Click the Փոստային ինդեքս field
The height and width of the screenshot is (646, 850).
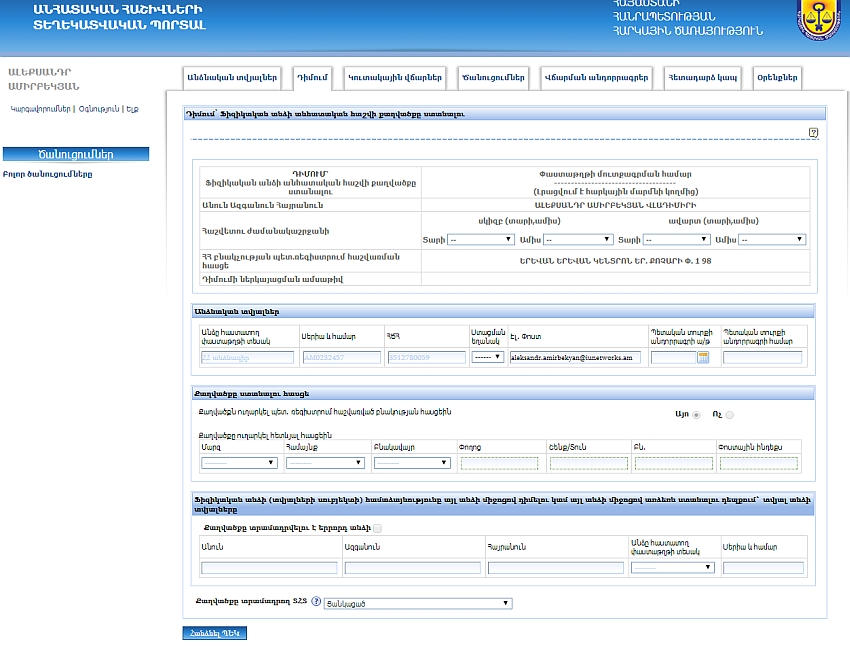759,463
